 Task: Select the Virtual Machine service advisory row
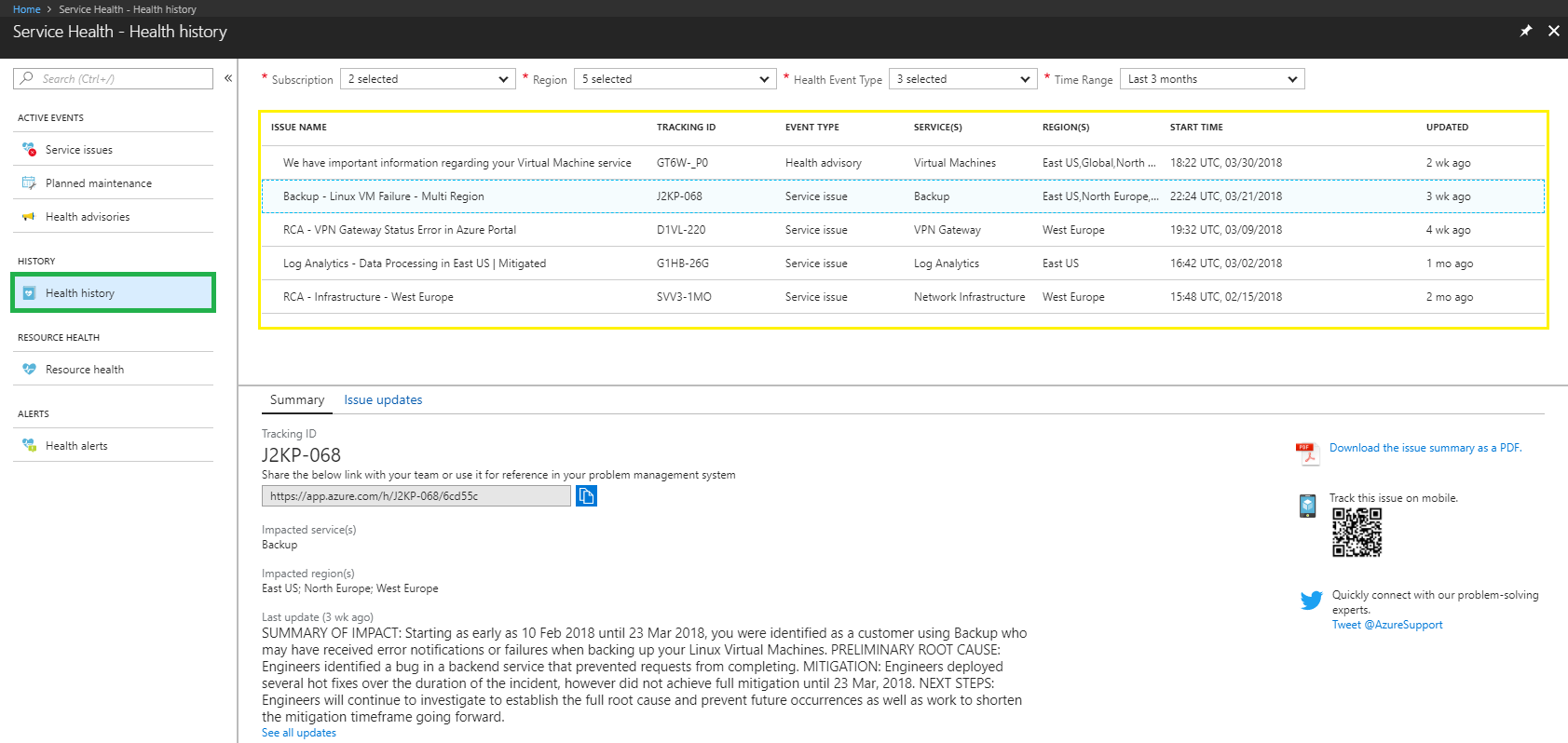click(903, 163)
